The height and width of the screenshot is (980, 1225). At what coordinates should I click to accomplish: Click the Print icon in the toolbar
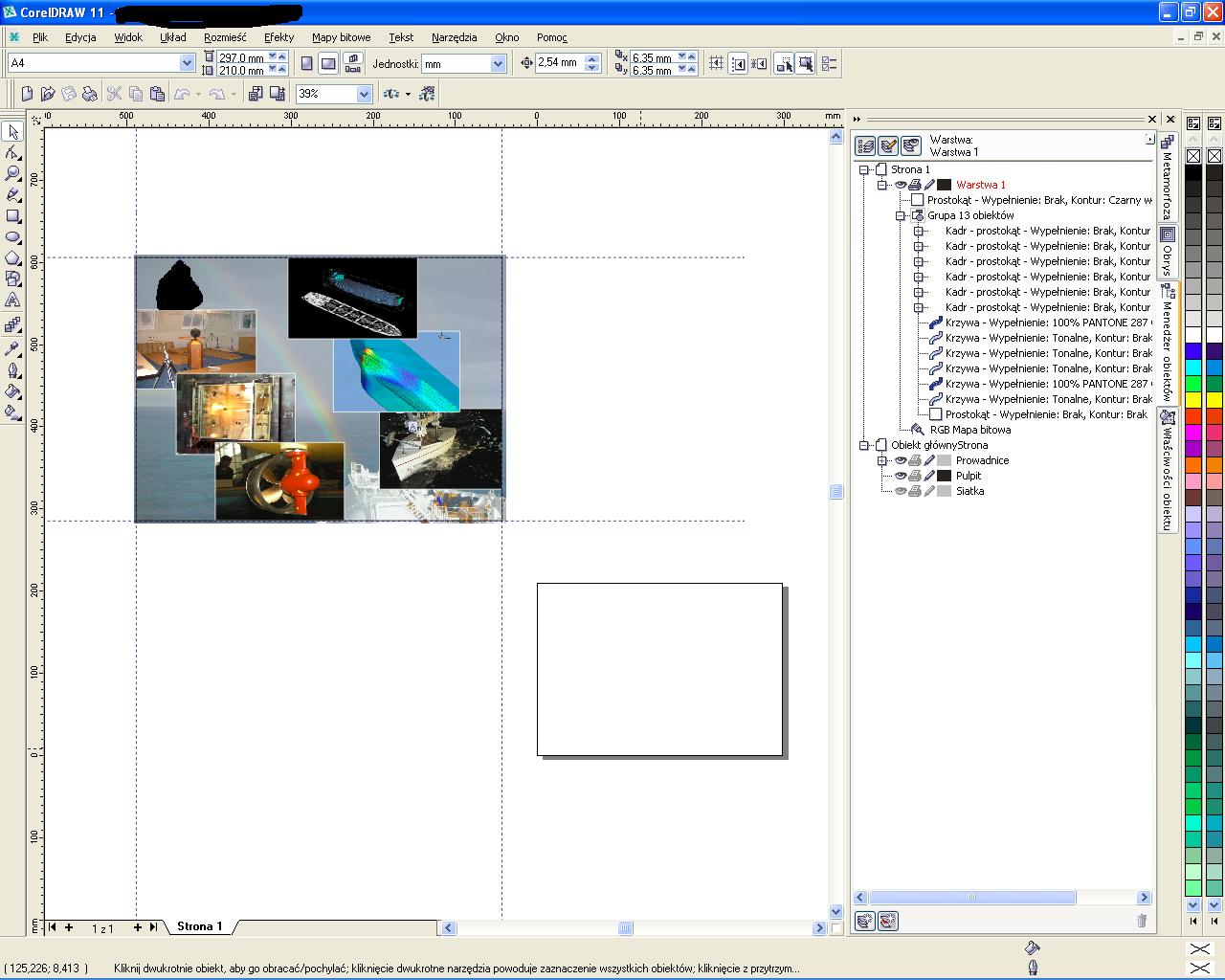[x=90, y=94]
